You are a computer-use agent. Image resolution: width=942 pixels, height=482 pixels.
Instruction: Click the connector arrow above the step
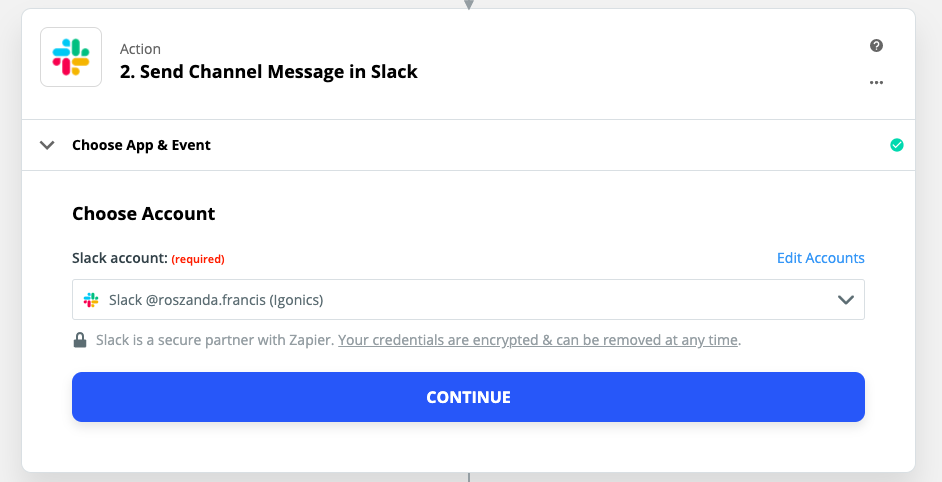click(468, 5)
